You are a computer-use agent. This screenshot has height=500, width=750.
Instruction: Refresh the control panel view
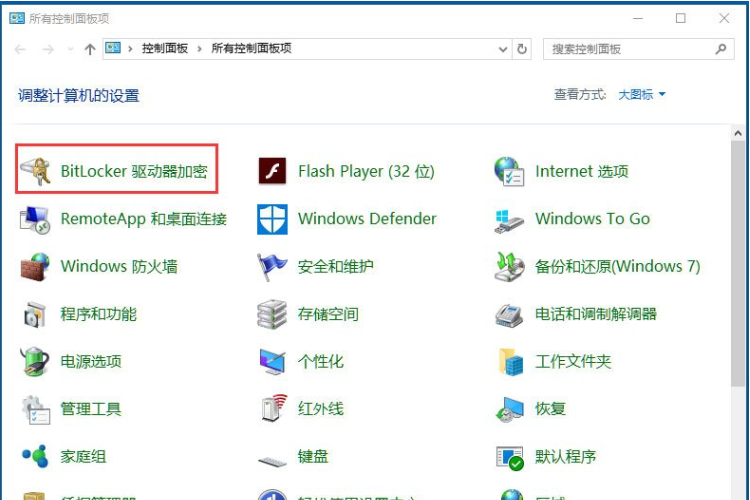click(522, 49)
